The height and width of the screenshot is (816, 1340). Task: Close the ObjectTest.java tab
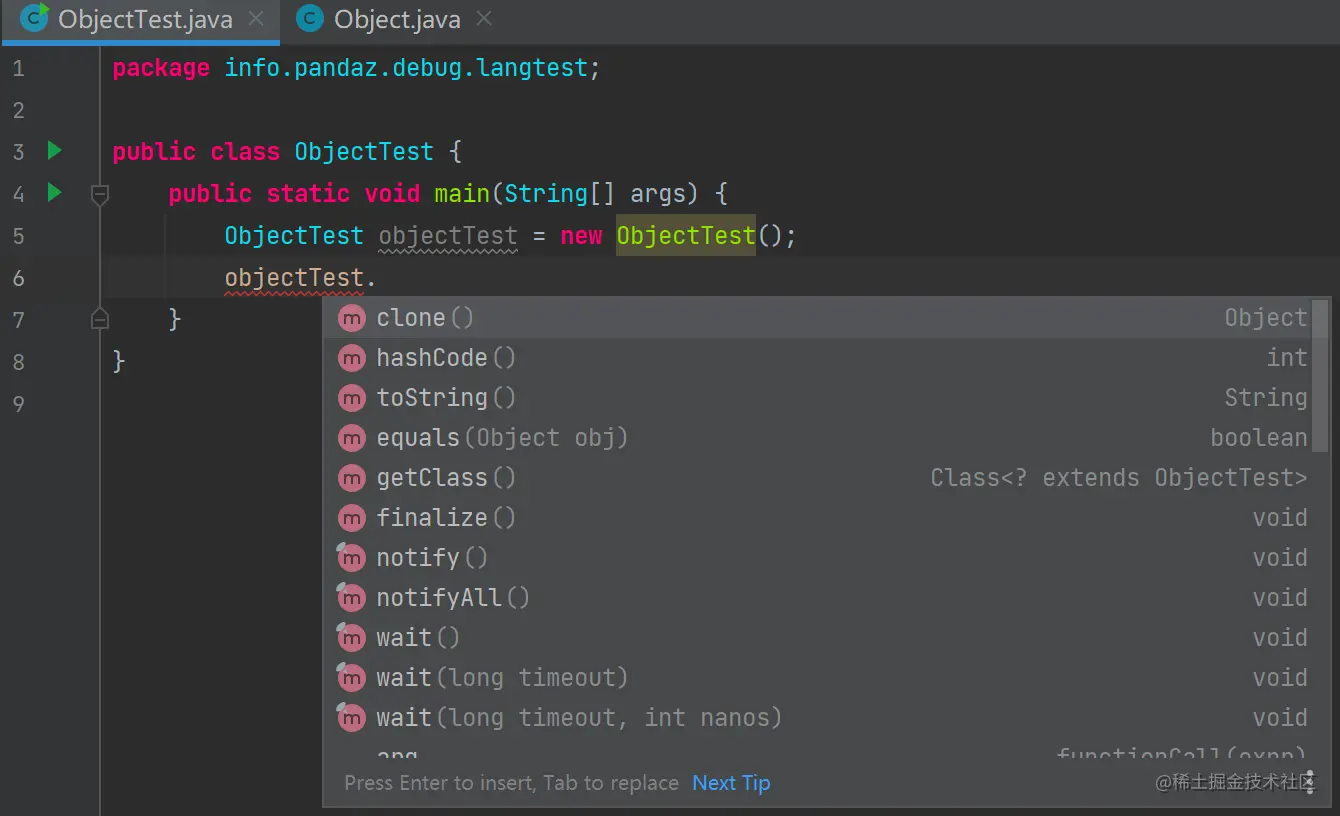click(256, 19)
